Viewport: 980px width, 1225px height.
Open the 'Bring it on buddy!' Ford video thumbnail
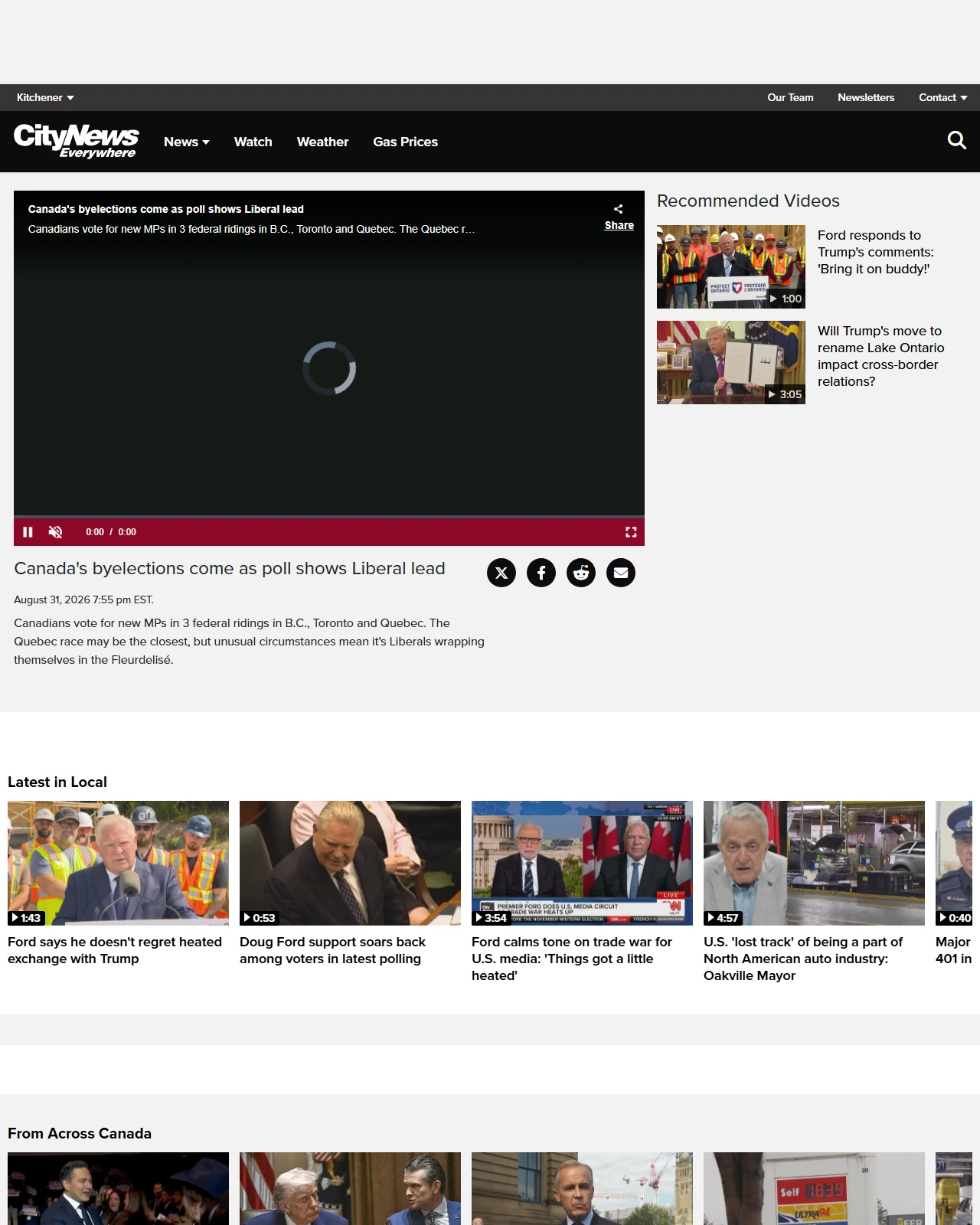[731, 266]
